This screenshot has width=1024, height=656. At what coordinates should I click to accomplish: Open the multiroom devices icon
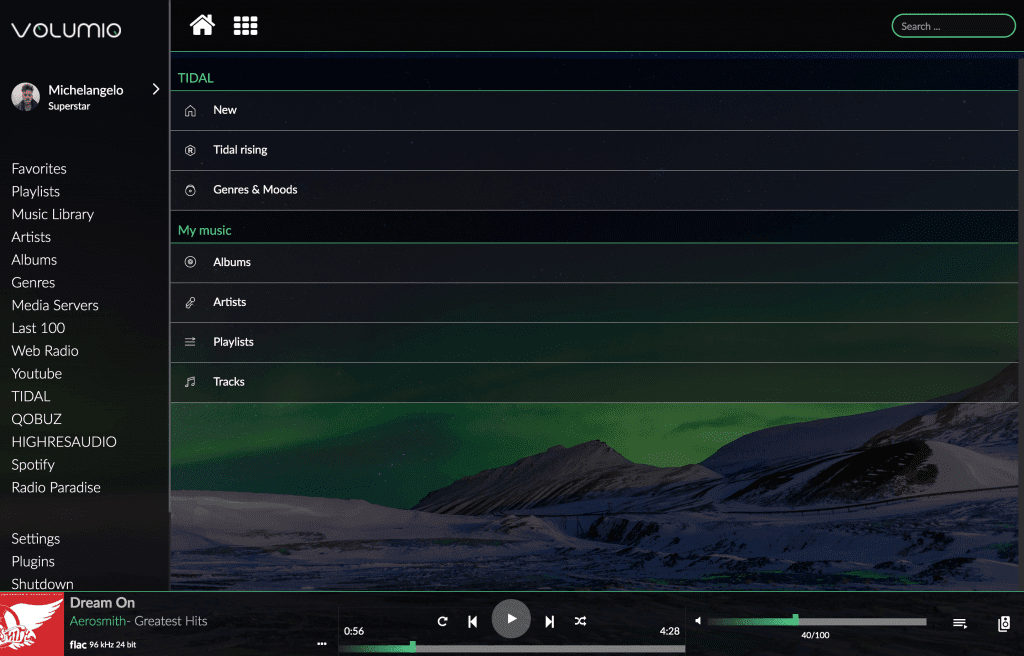[x=1003, y=620]
